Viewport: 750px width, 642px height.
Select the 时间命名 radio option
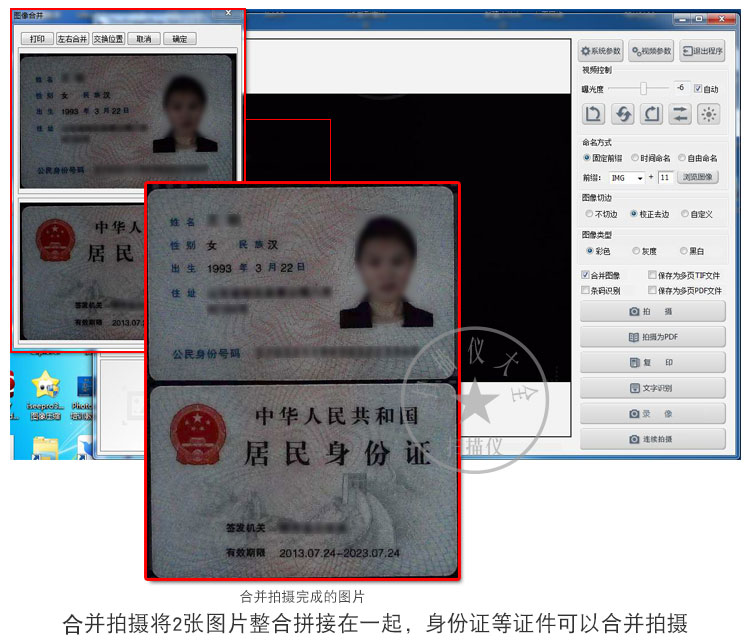(635, 157)
